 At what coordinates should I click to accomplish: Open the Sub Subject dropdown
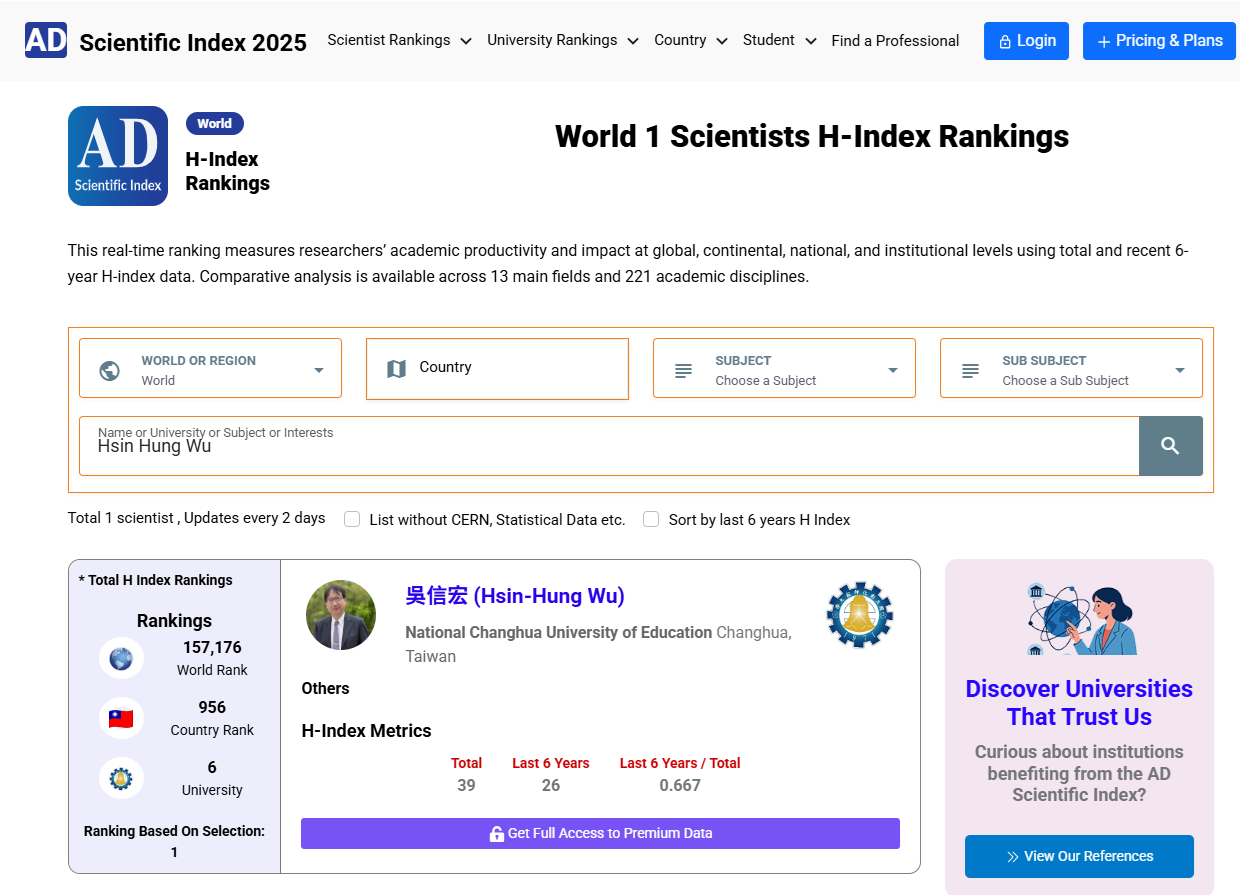pos(1071,369)
